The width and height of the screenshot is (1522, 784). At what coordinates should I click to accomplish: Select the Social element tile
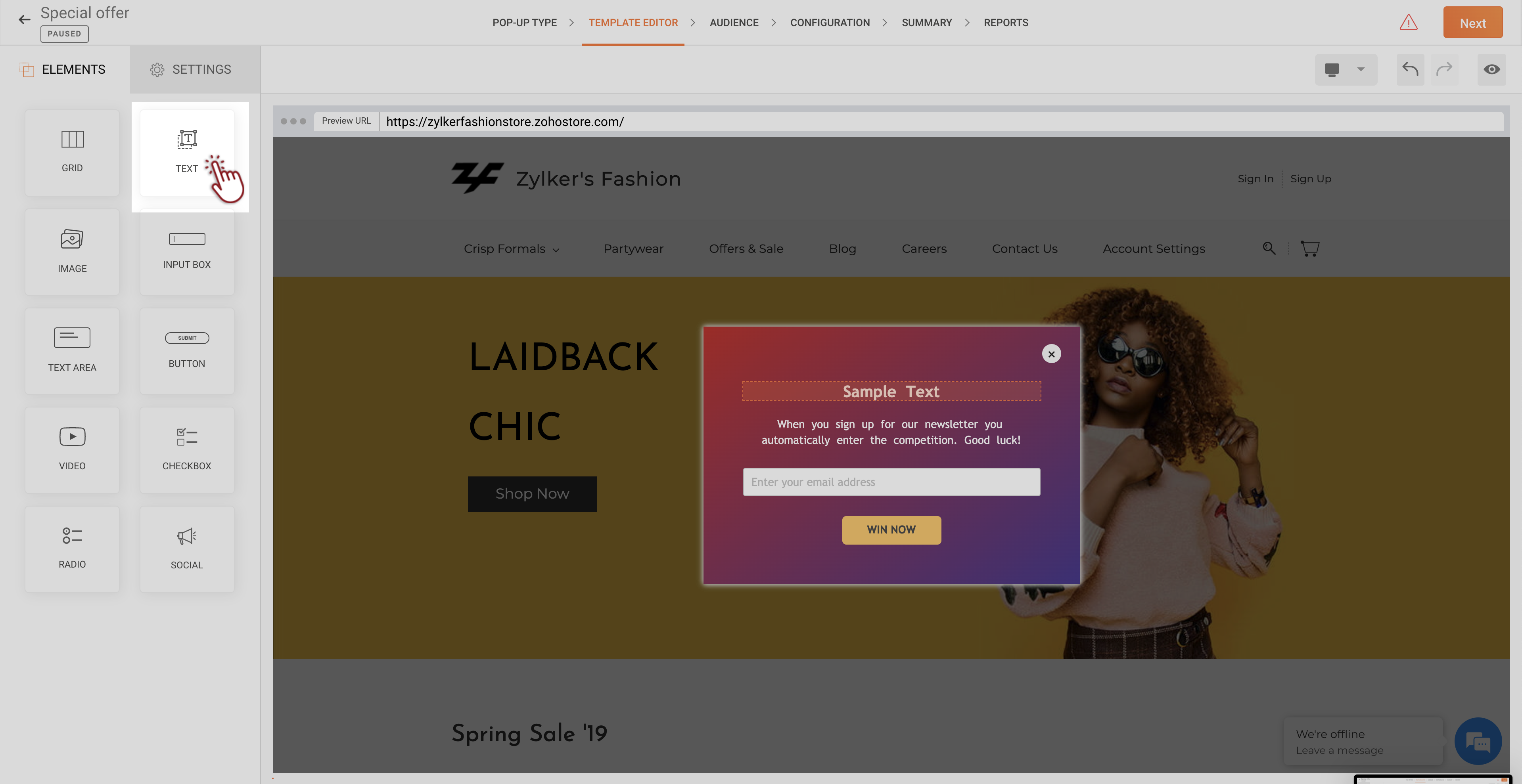pos(187,549)
